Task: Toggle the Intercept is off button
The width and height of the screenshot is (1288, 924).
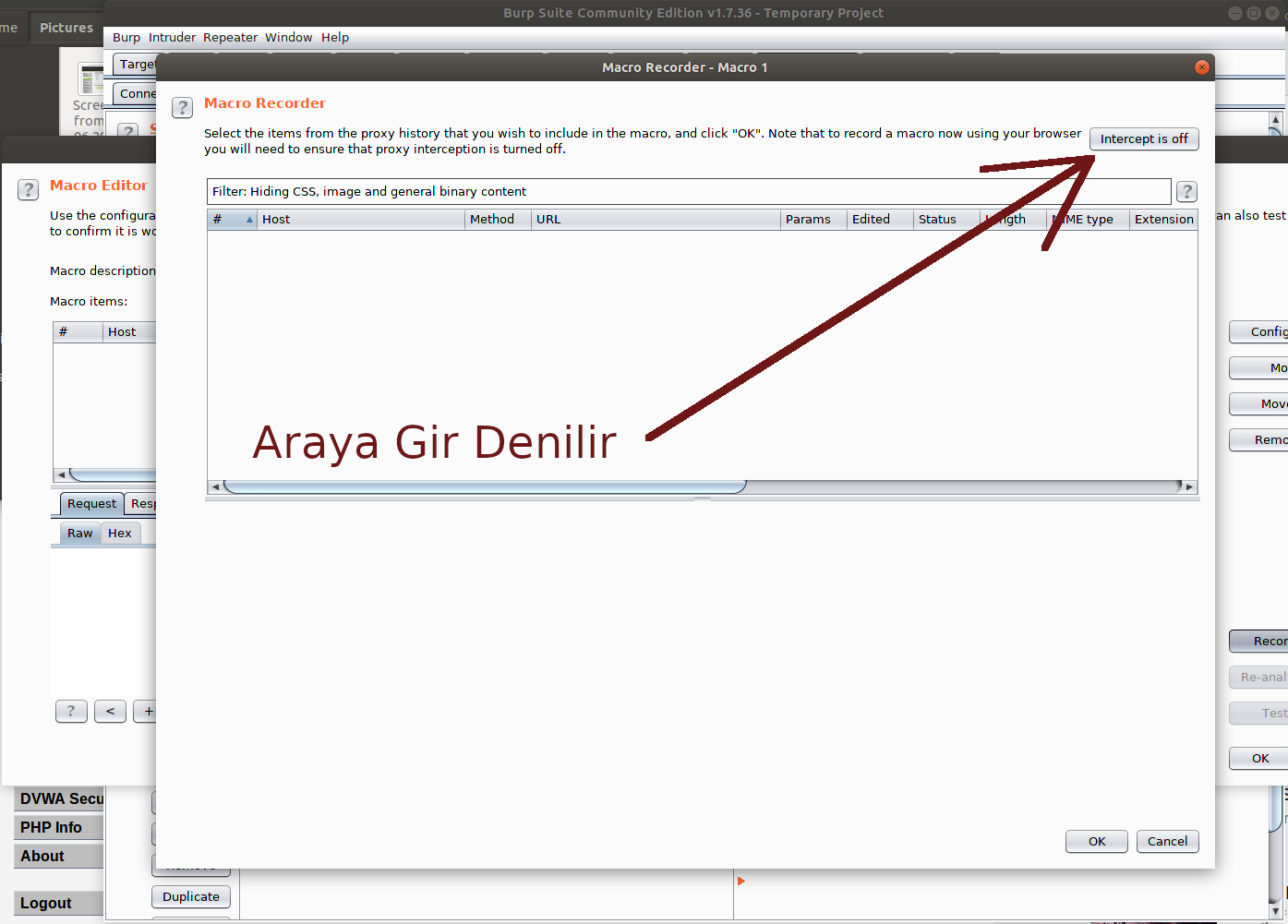Action: click(x=1144, y=138)
